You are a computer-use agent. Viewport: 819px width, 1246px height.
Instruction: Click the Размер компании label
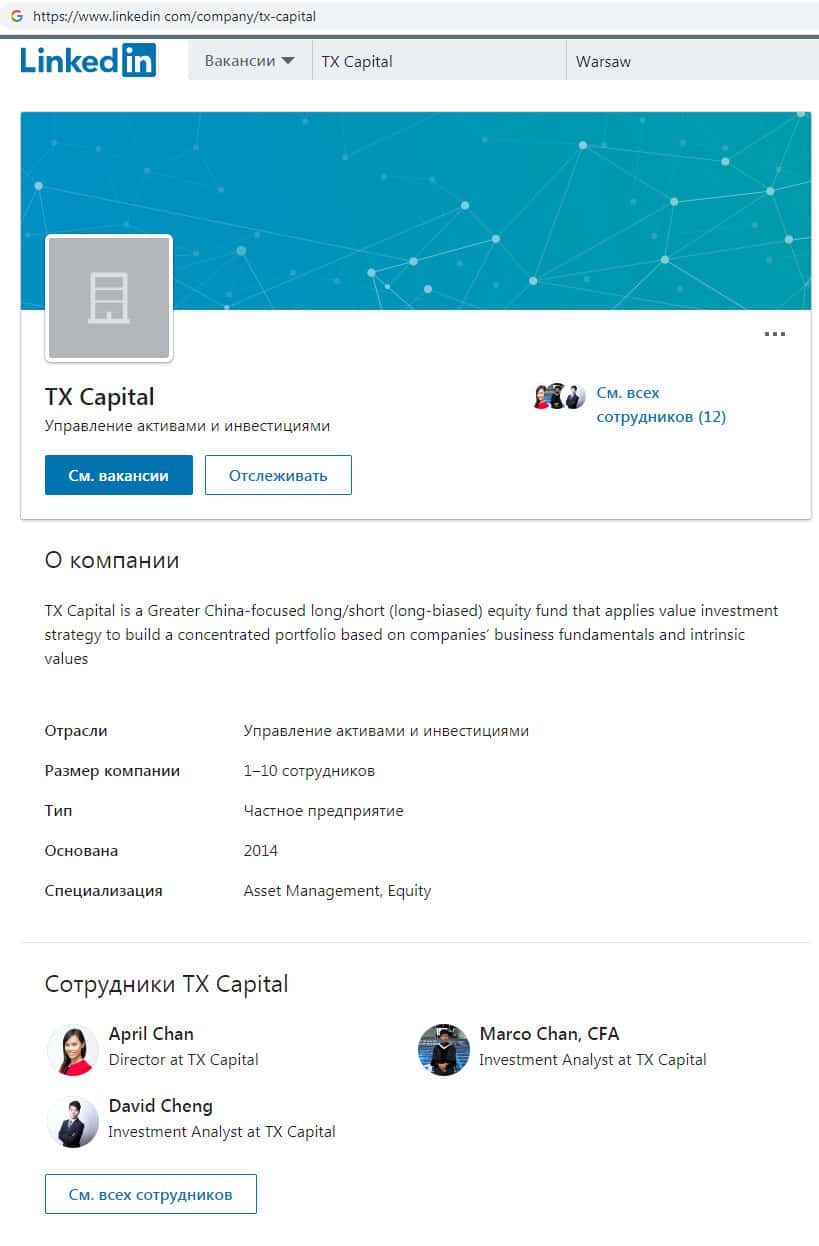[112, 771]
